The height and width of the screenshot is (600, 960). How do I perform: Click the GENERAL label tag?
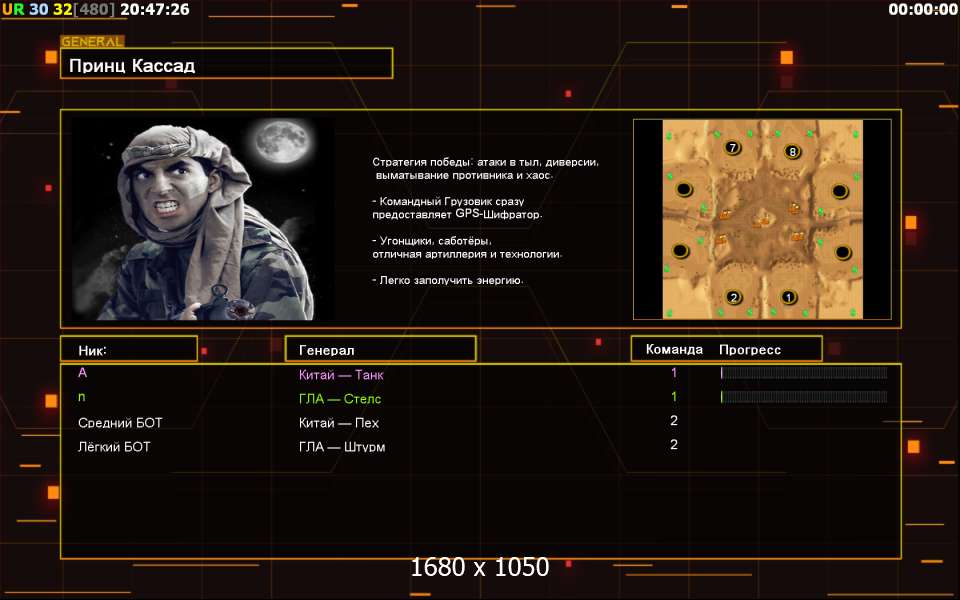[92, 42]
